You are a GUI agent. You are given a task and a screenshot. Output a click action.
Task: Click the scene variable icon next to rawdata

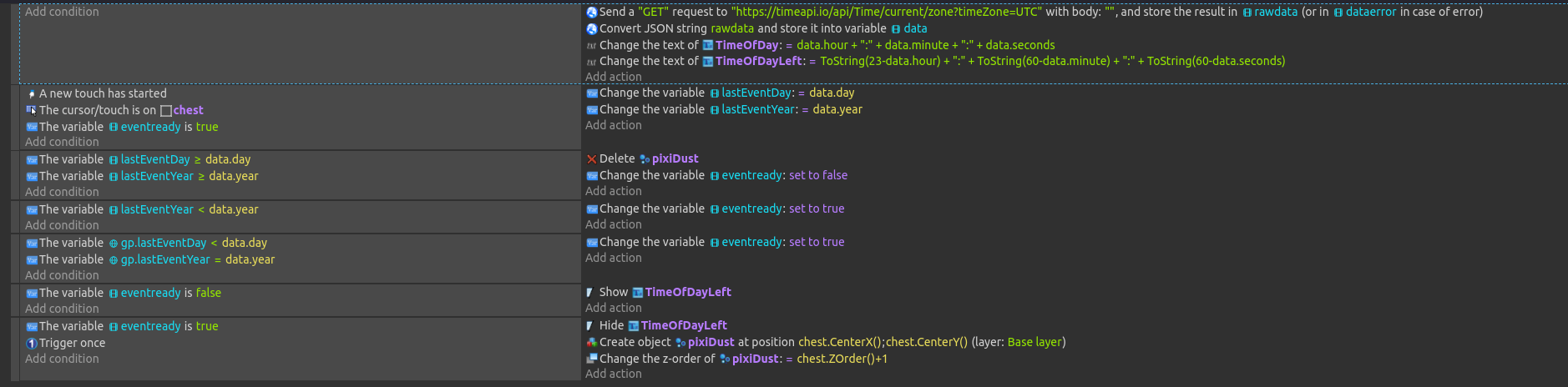(x=1247, y=12)
